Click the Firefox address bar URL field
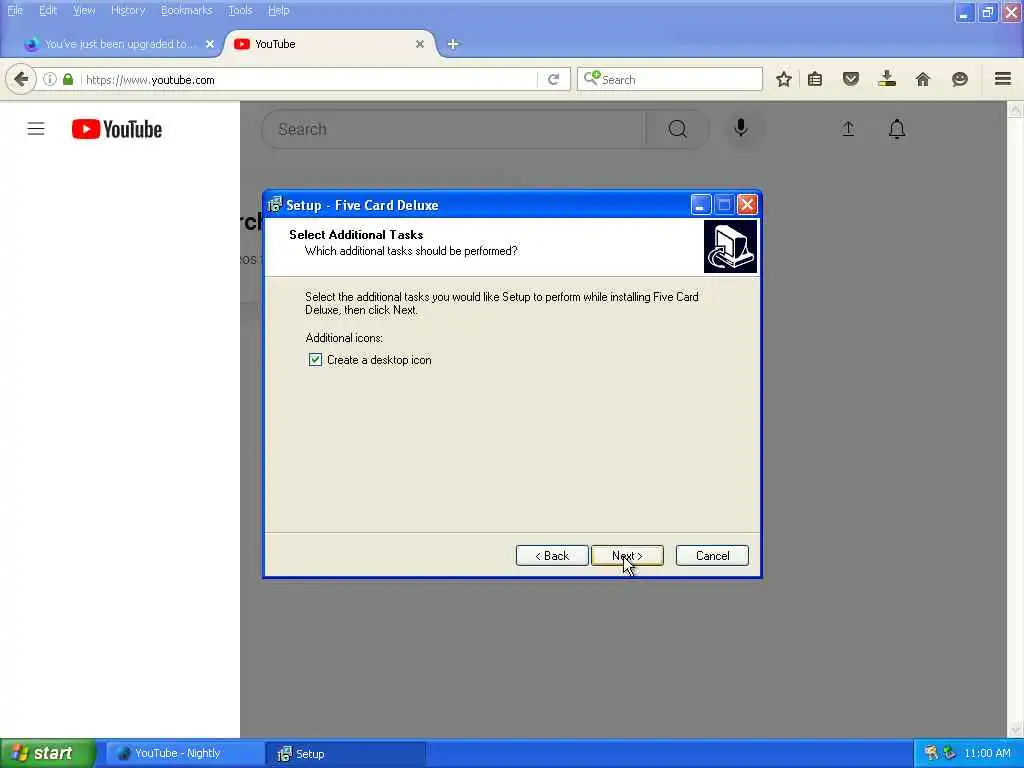1024x768 pixels. coord(308,80)
